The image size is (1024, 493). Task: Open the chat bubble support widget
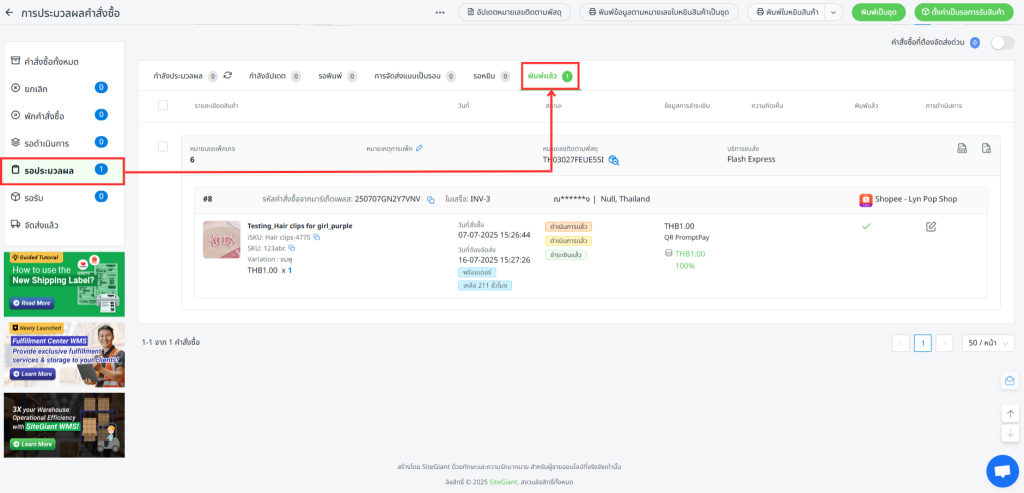1001,471
